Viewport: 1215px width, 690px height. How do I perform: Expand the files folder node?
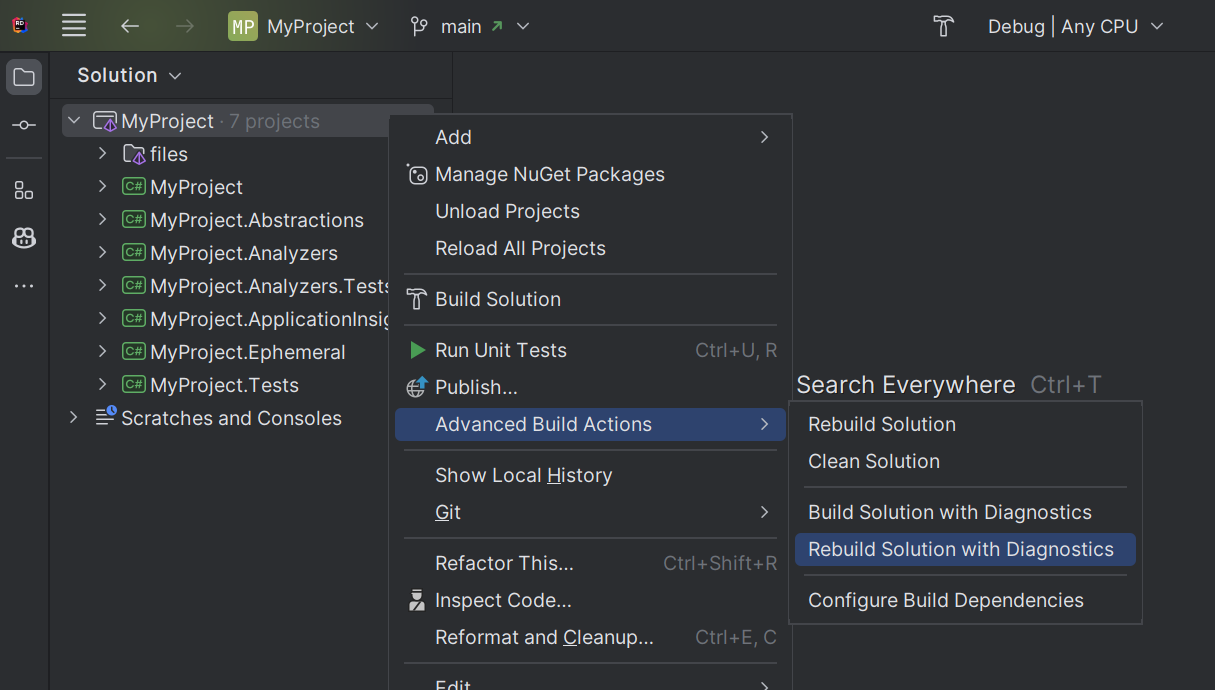coord(102,154)
